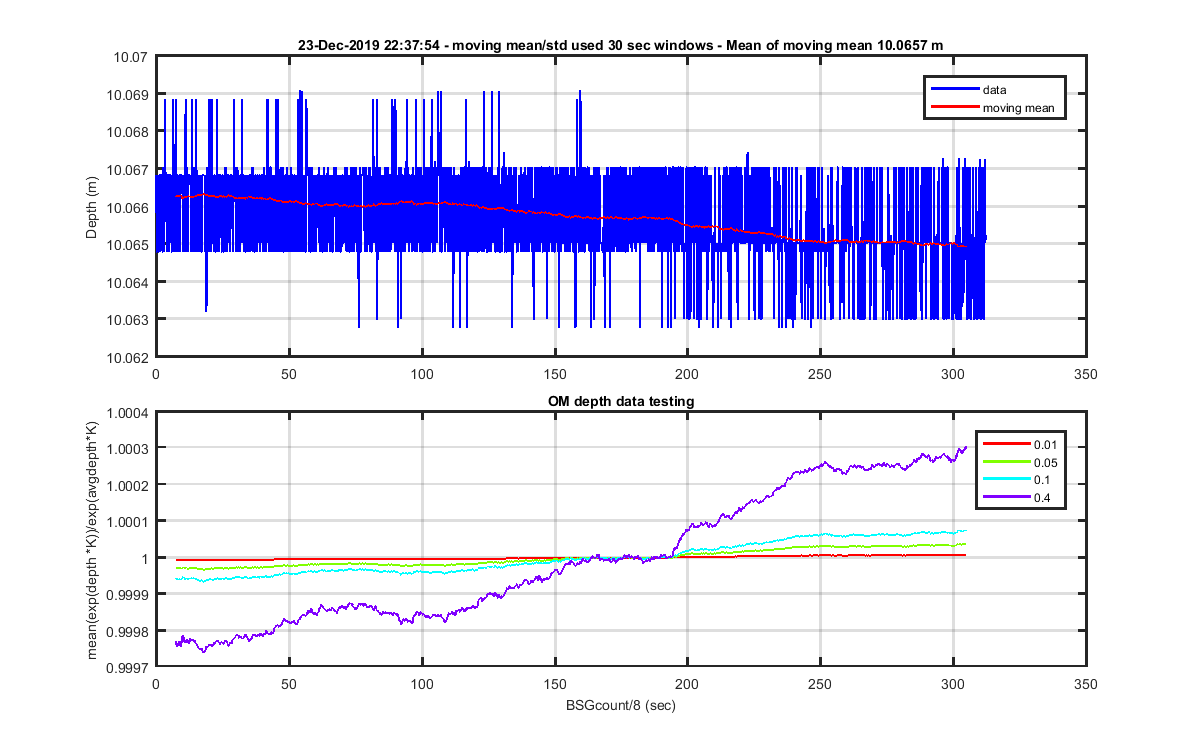Click the 250 x-tick under the bottom plot
Screen dimensions: 1200x750
(x=820, y=684)
